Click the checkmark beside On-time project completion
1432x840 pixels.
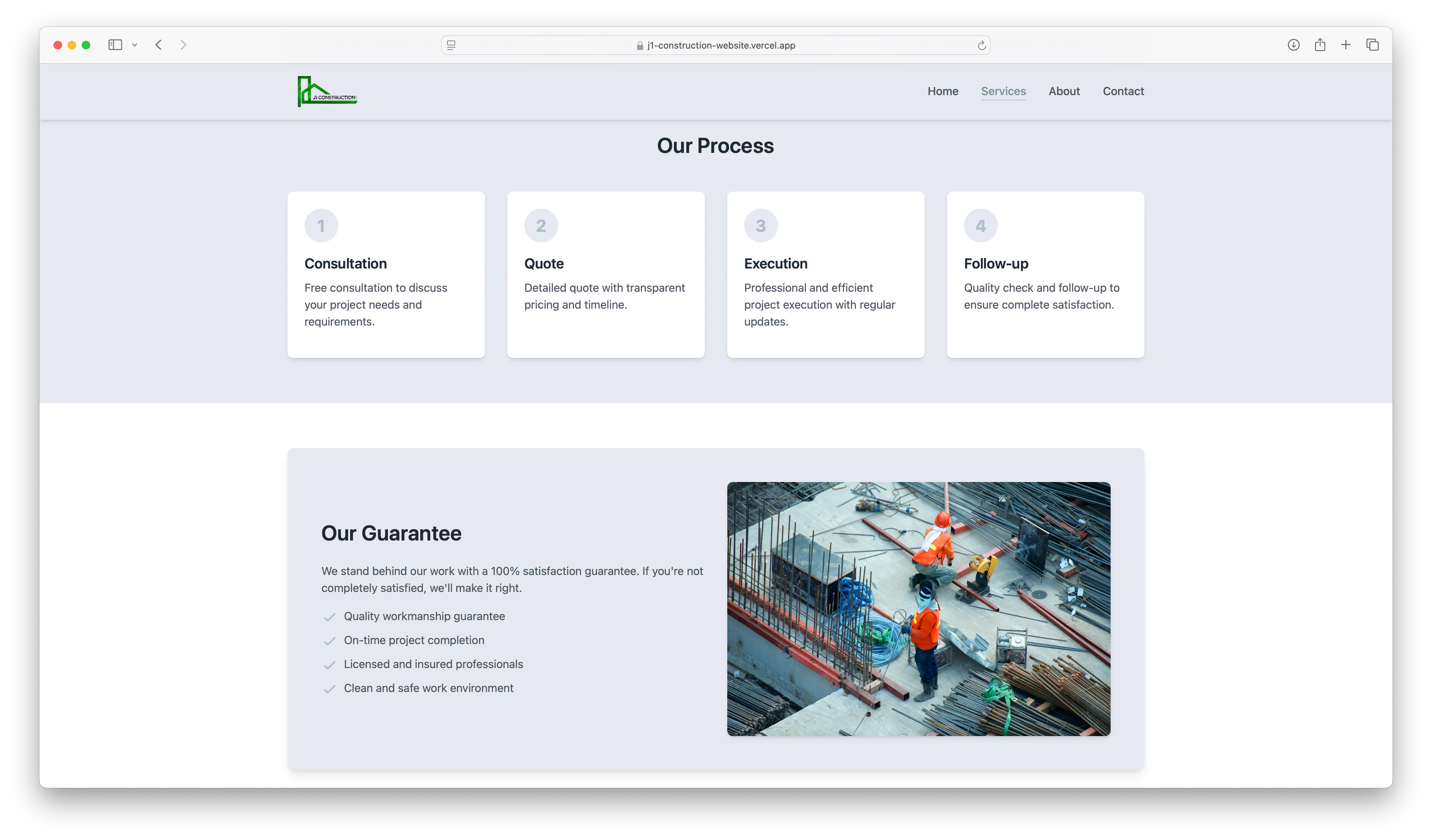(x=329, y=641)
